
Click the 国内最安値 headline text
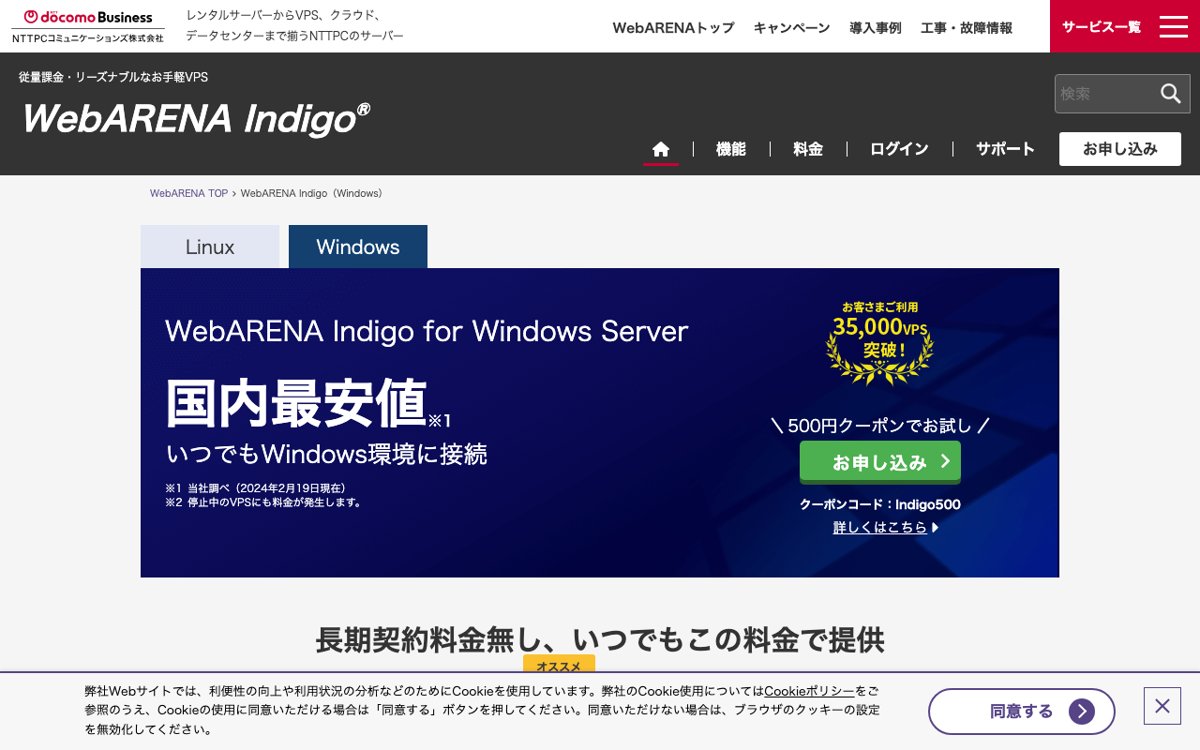297,404
